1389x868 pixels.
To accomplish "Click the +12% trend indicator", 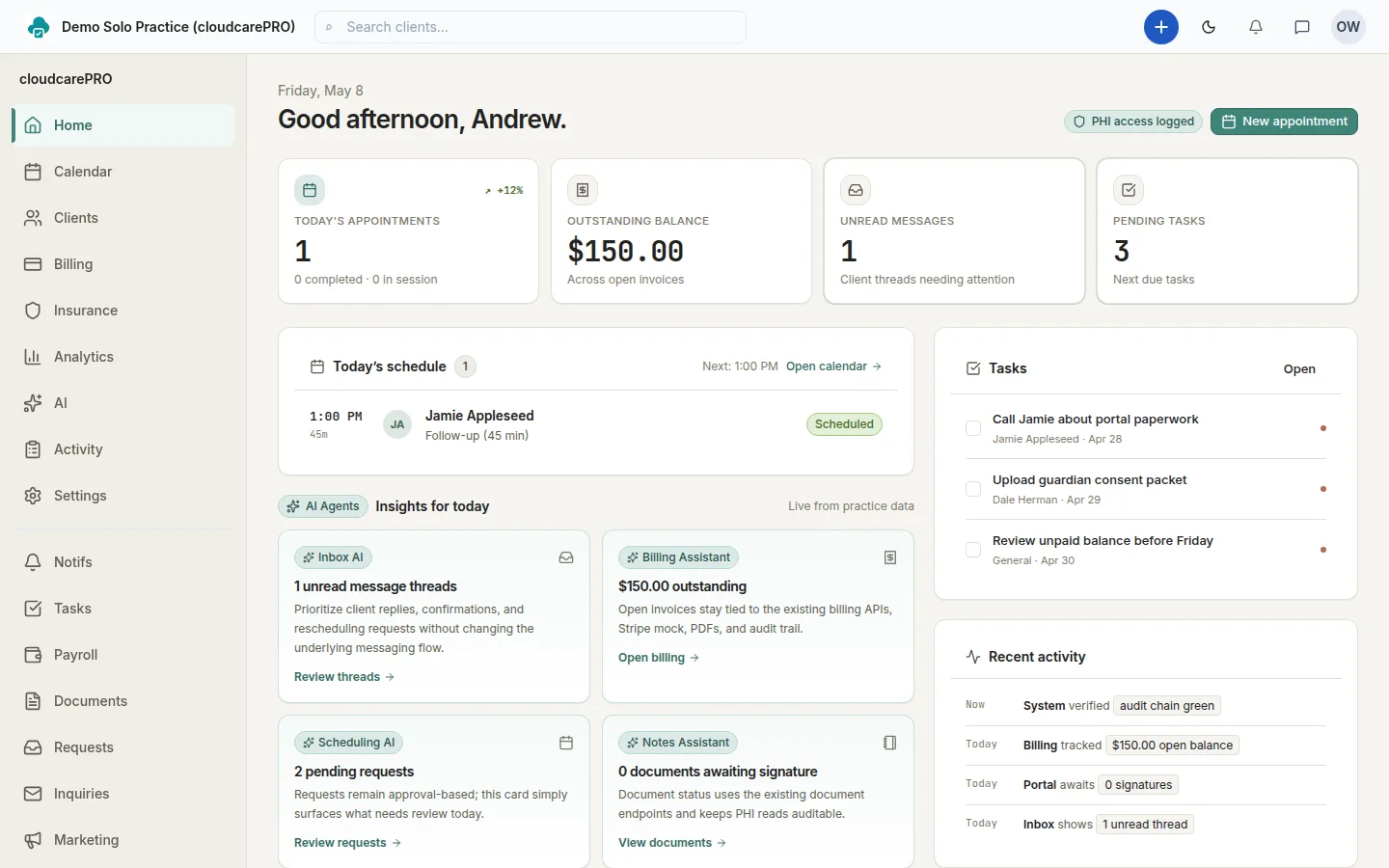I will click(x=504, y=190).
